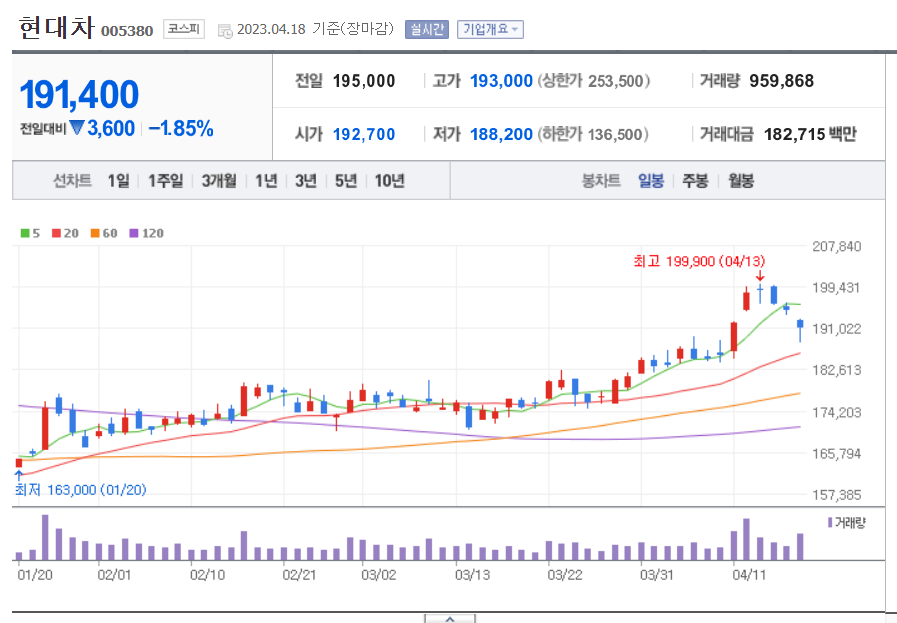This screenshot has height=623, width=897.
Task: Select the 3개월 line chart tab
Action: point(219,181)
